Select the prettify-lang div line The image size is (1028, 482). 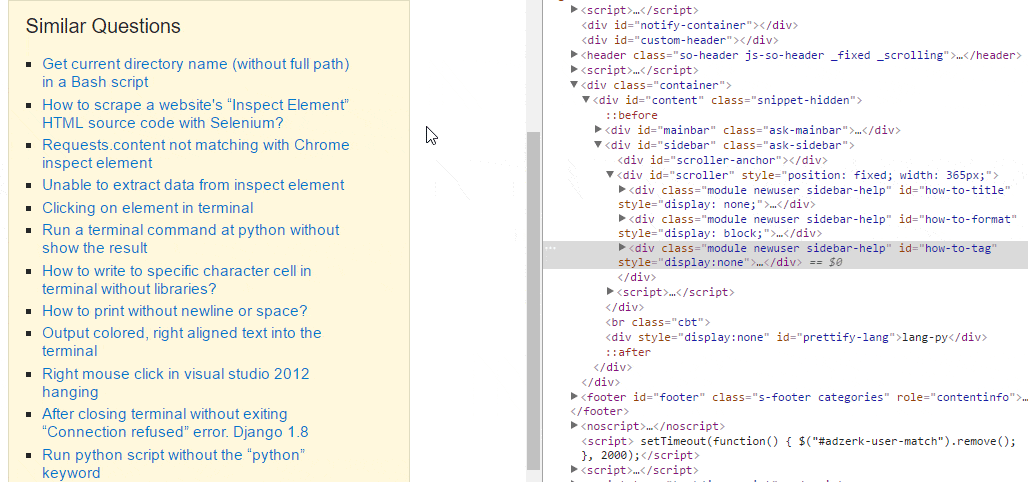coord(795,337)
